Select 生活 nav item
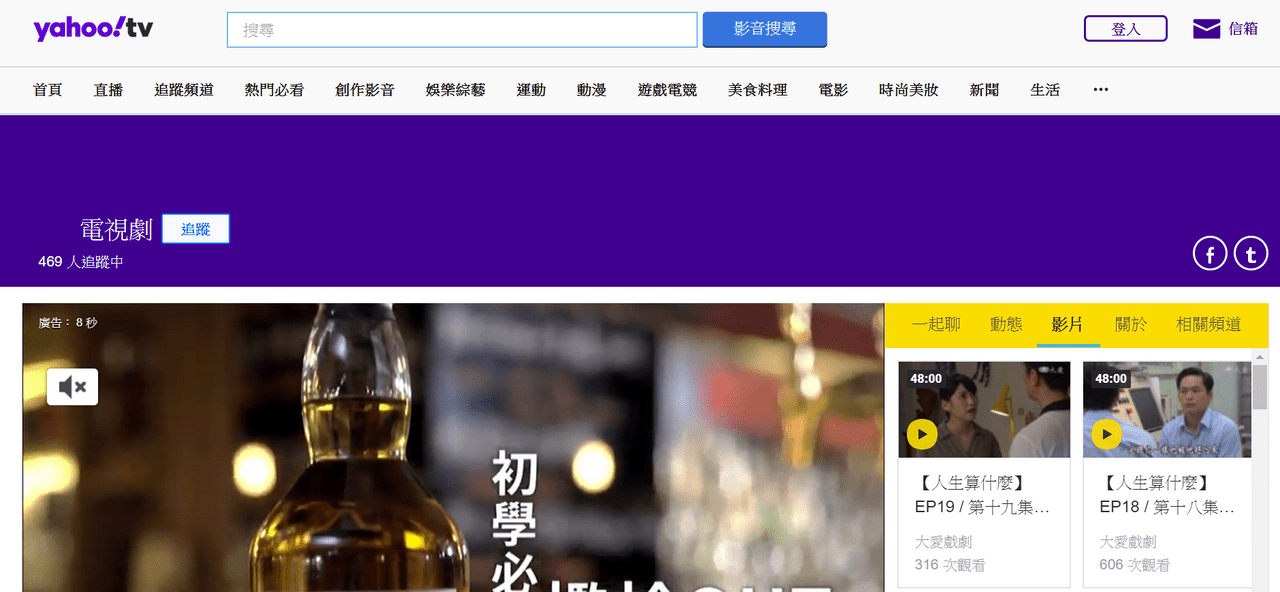Image resolution: width=1280 pixels, height=592 pixels. (1045, 90)
